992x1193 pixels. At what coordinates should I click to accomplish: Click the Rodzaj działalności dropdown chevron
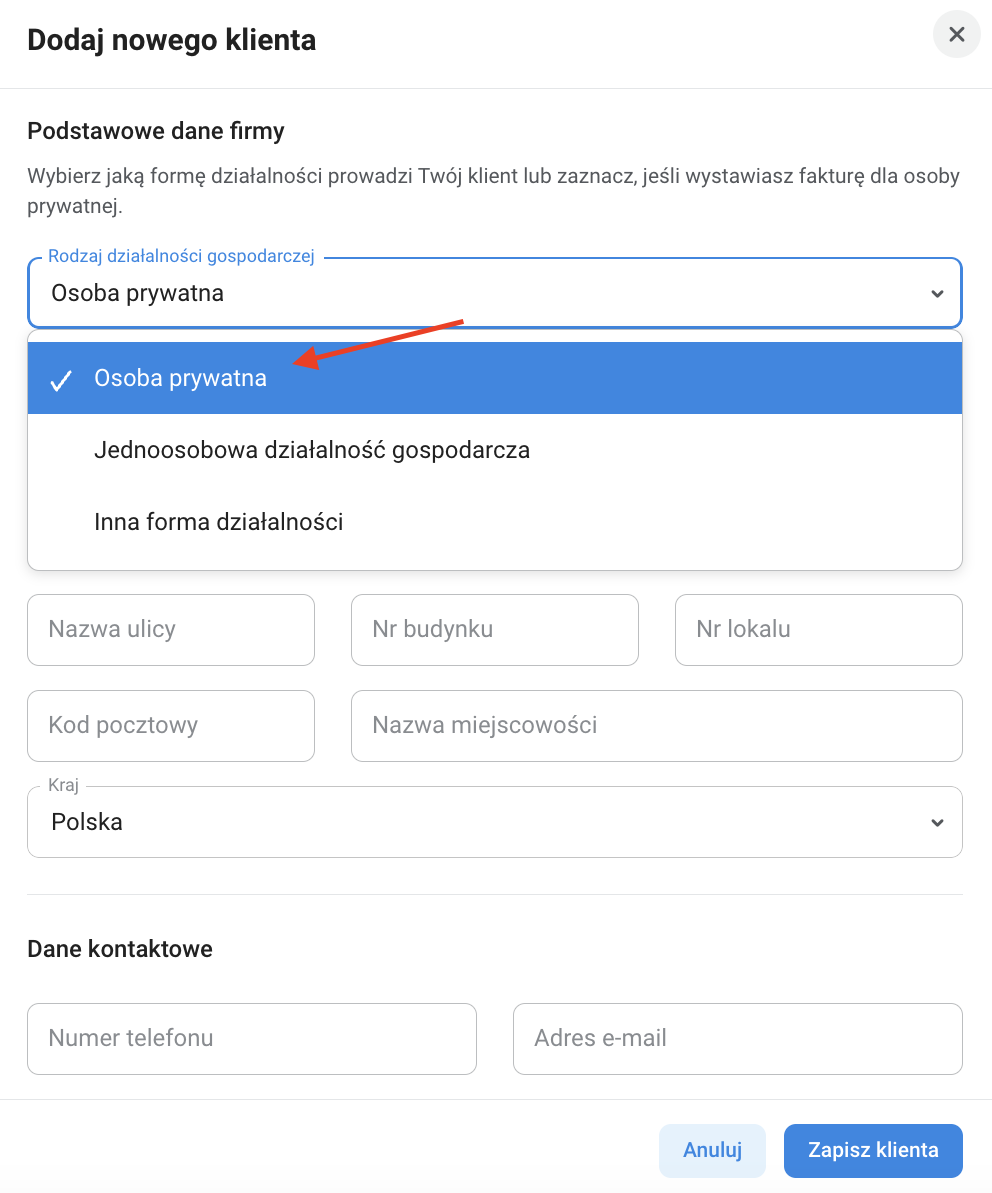coord(937,294)
